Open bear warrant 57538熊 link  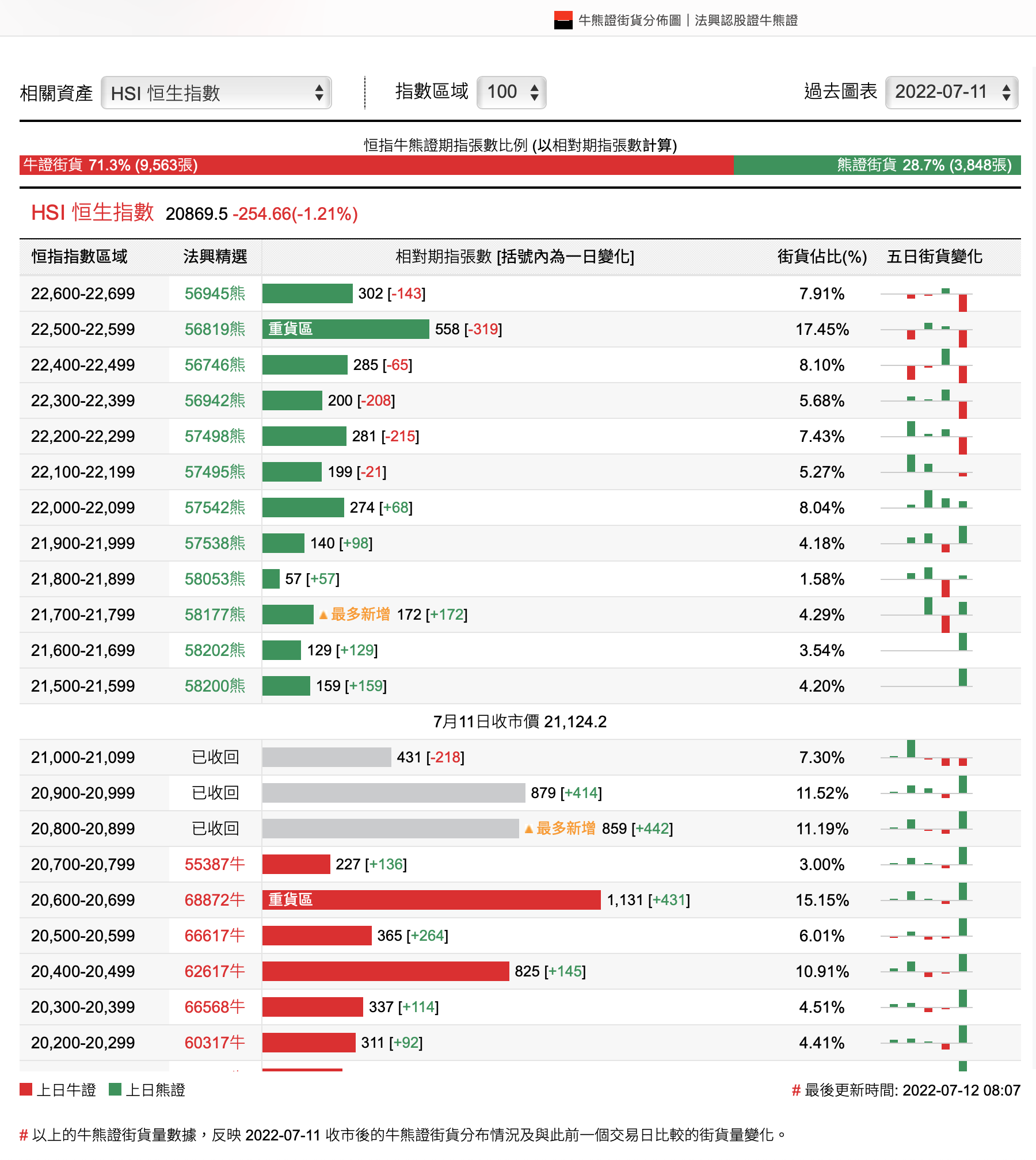click(215, 543)
